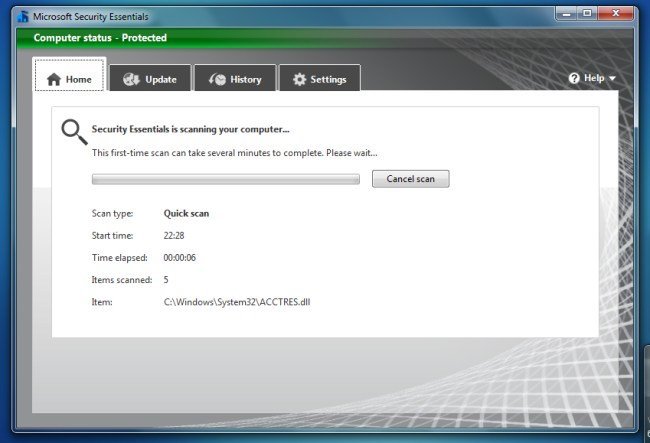Click the Help question mark icon
650x443 pixels.
coord(574,78)
